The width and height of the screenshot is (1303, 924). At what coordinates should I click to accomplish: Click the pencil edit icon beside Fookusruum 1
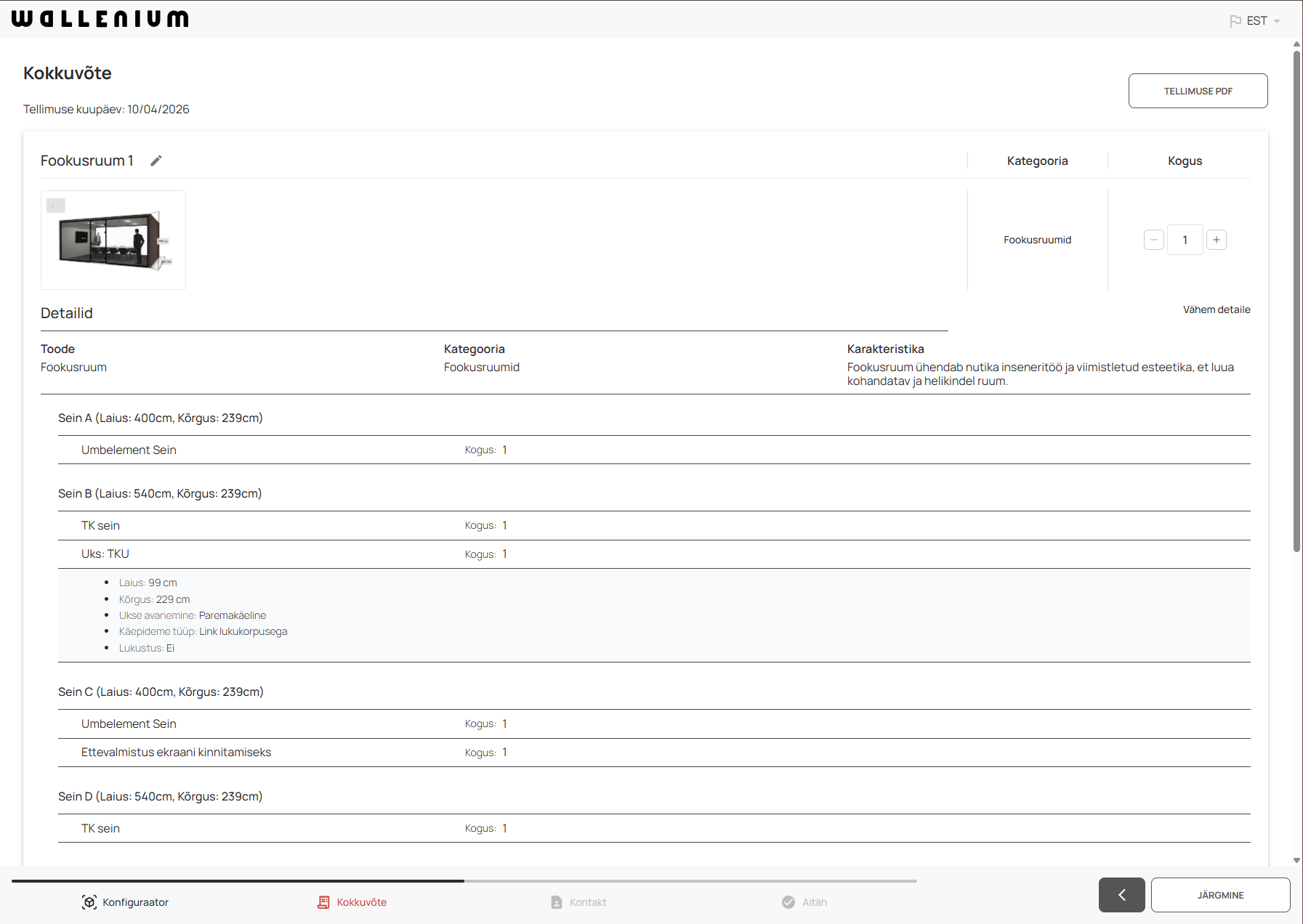pos(156,161)
